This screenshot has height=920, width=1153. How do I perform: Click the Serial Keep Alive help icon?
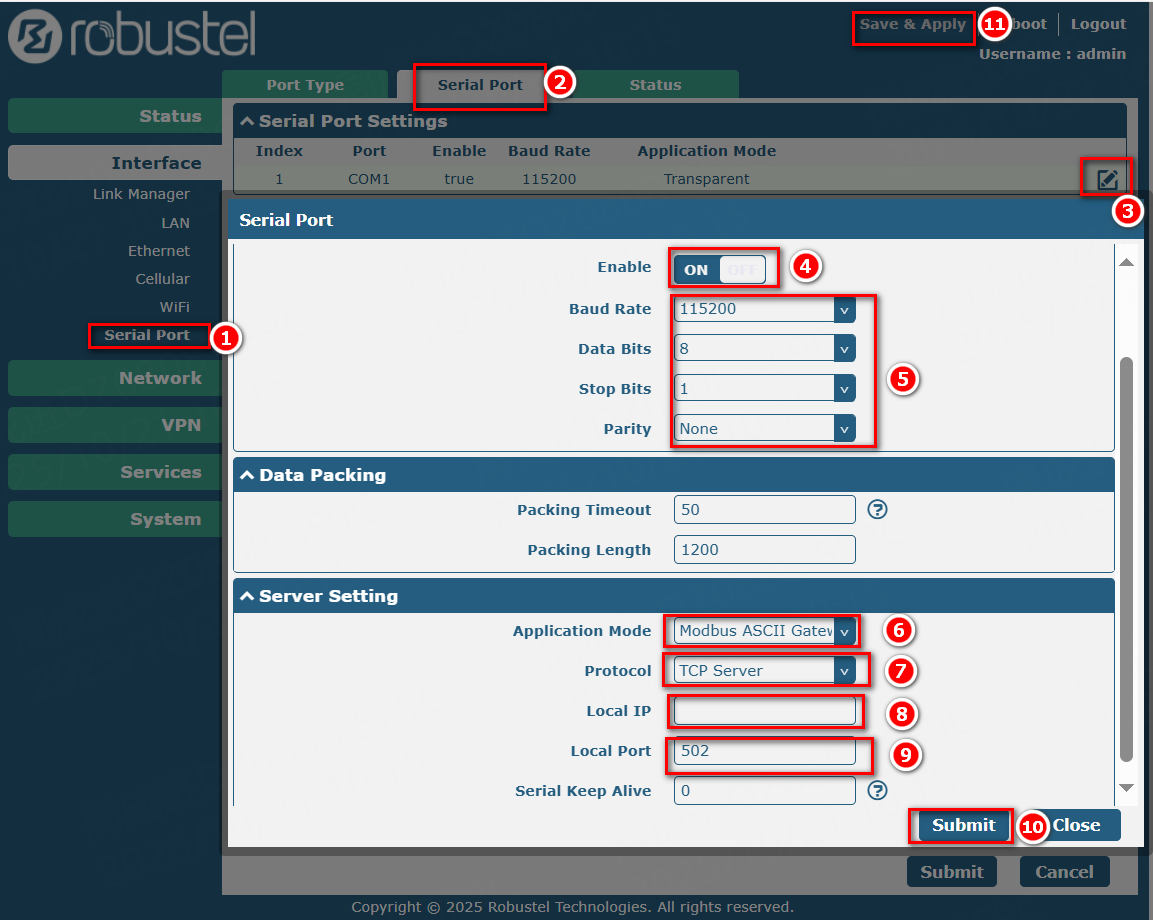coord(877,791)
